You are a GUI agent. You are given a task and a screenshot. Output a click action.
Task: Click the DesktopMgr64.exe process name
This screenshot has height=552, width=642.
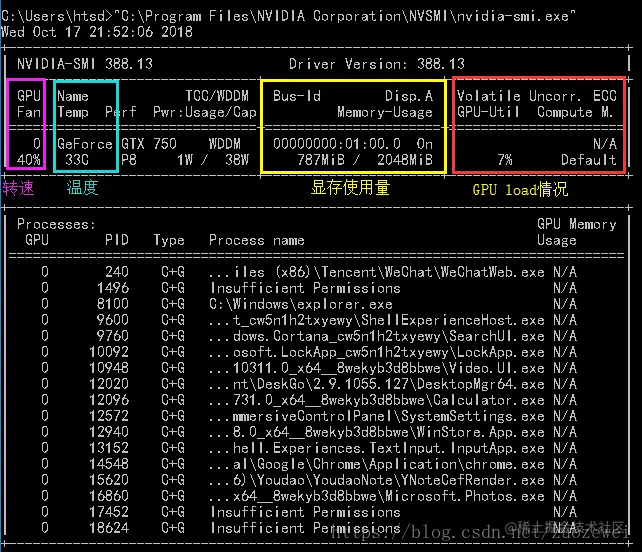coord(377,384)
